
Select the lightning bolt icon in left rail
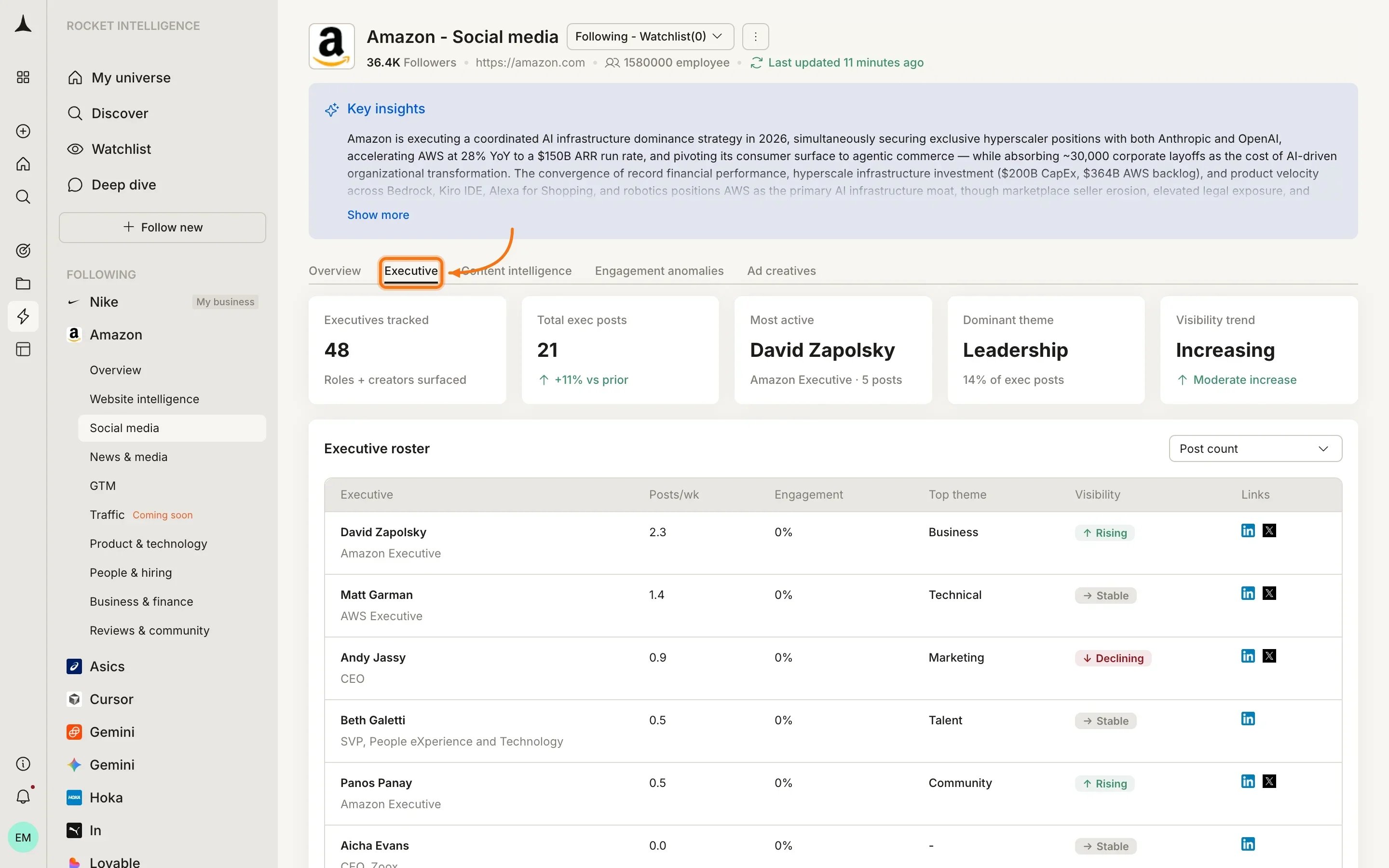click(23, 316)
